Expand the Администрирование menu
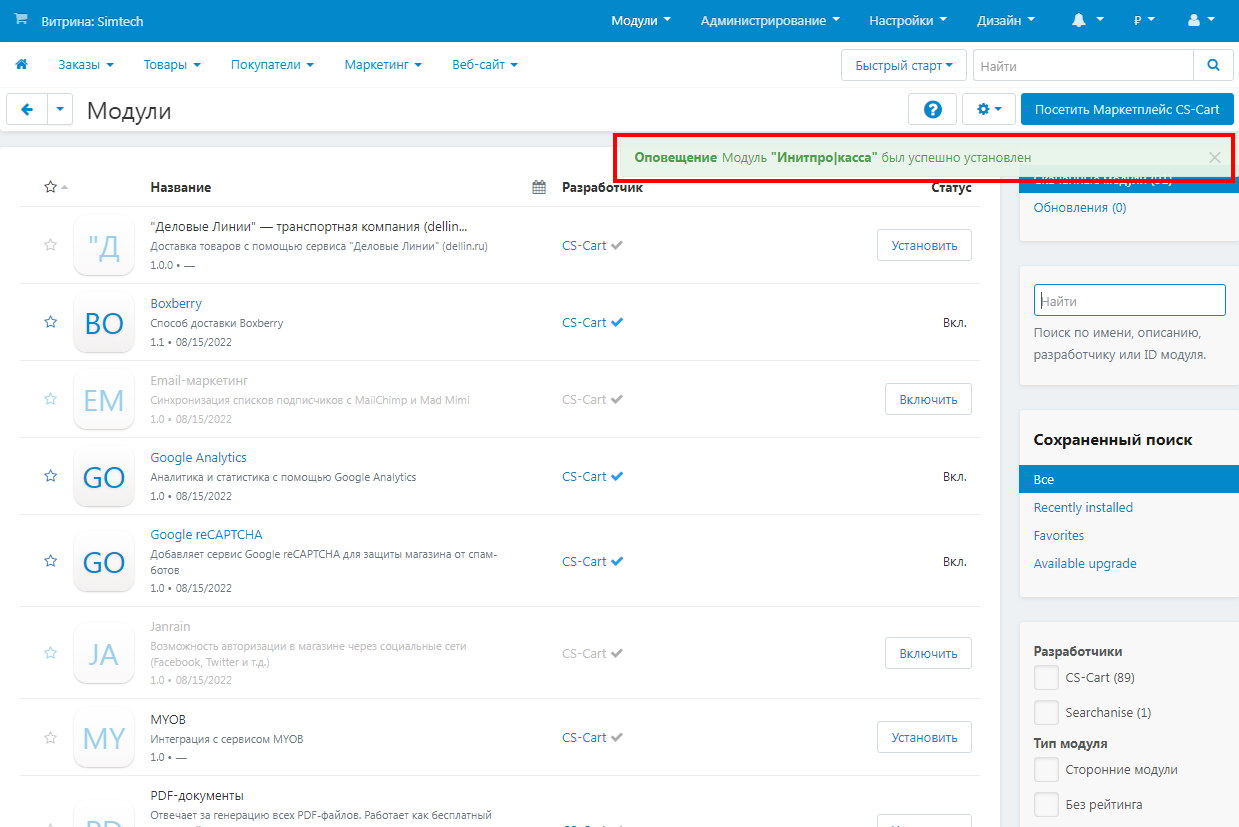 770,20
